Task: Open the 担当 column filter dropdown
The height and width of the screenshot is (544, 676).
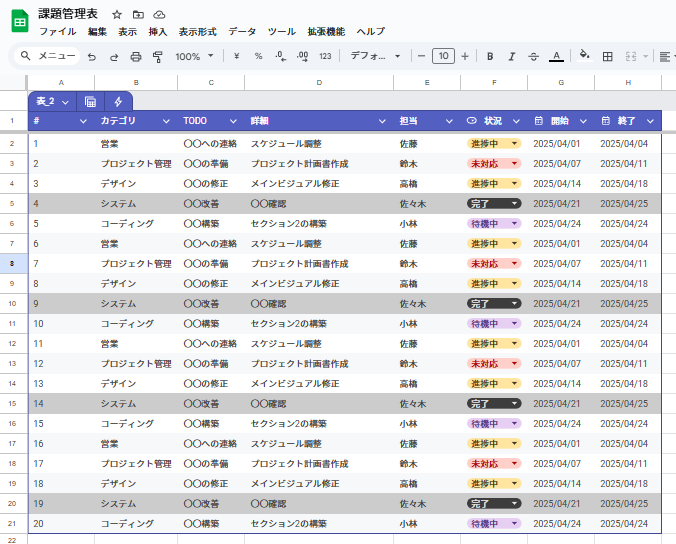Action: pyautogui.click(x=449, y=122)
